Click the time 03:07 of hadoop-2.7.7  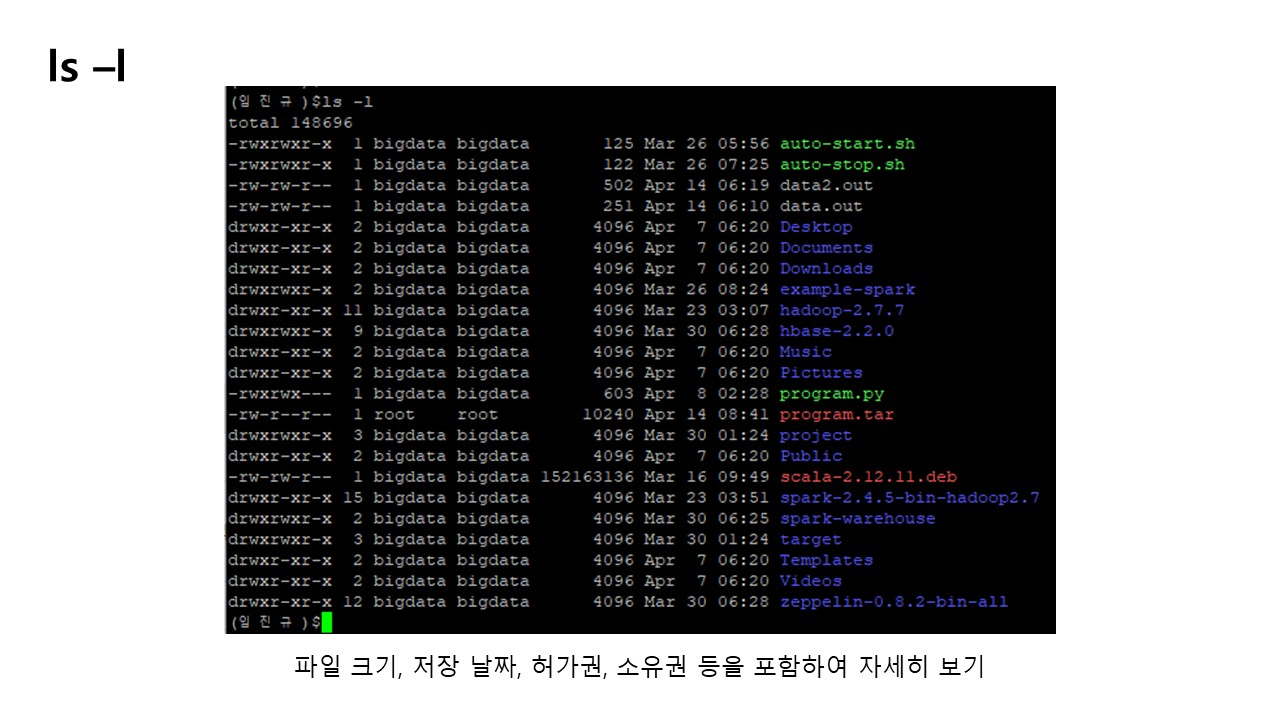[744, 311]
